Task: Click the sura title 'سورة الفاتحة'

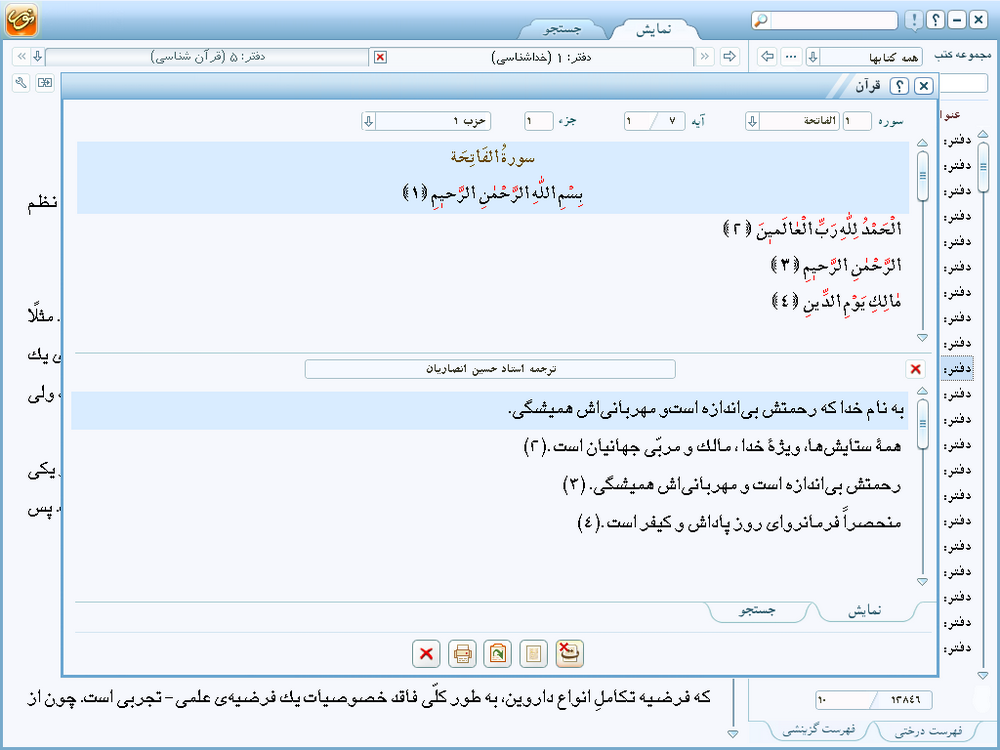Action: point(492,157)
